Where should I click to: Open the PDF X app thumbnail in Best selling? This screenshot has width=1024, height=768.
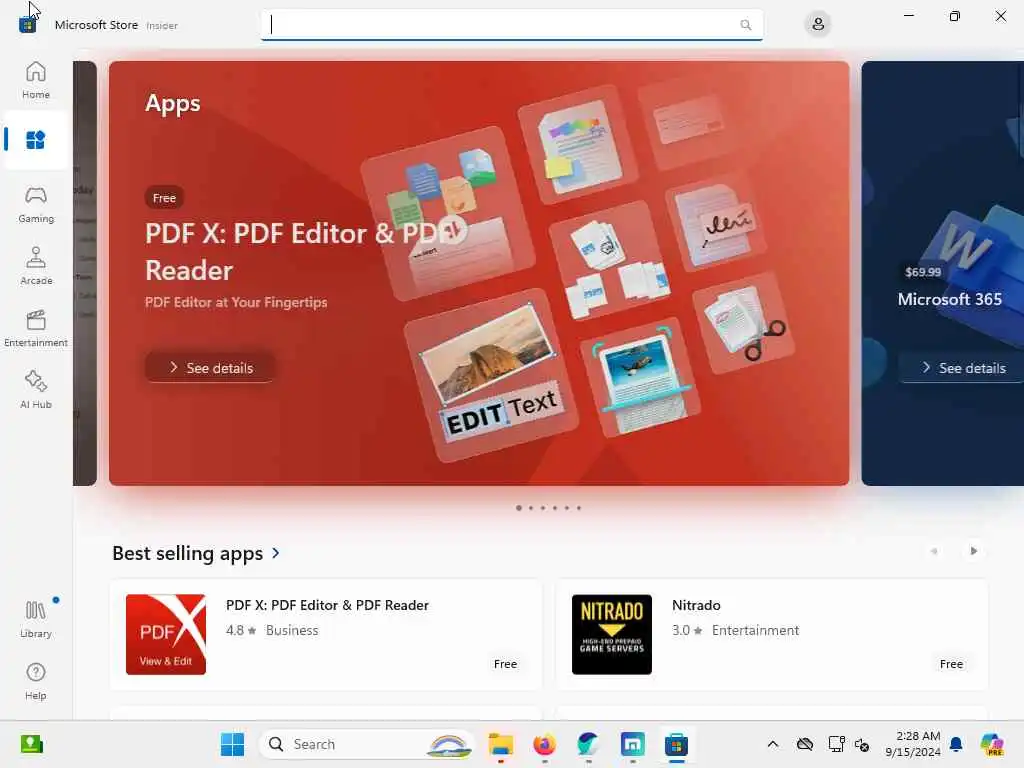pos(166,634)
